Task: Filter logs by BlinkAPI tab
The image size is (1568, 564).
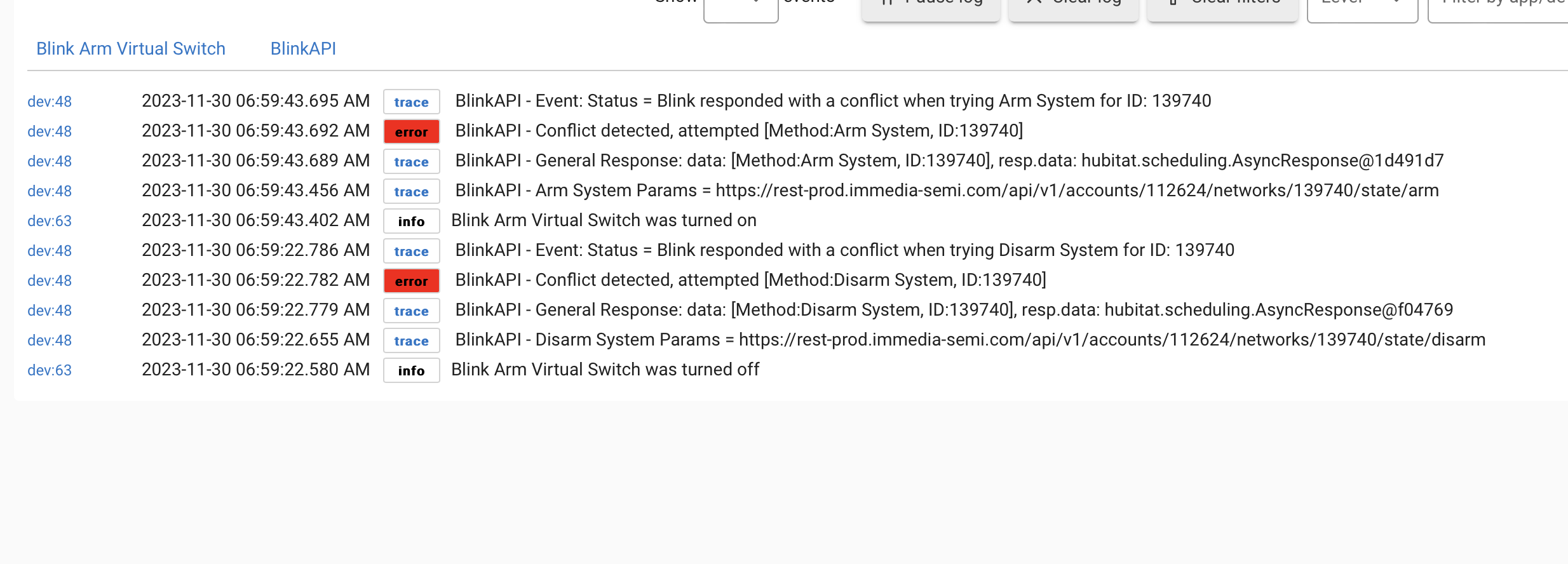Action: pos(303,49)
